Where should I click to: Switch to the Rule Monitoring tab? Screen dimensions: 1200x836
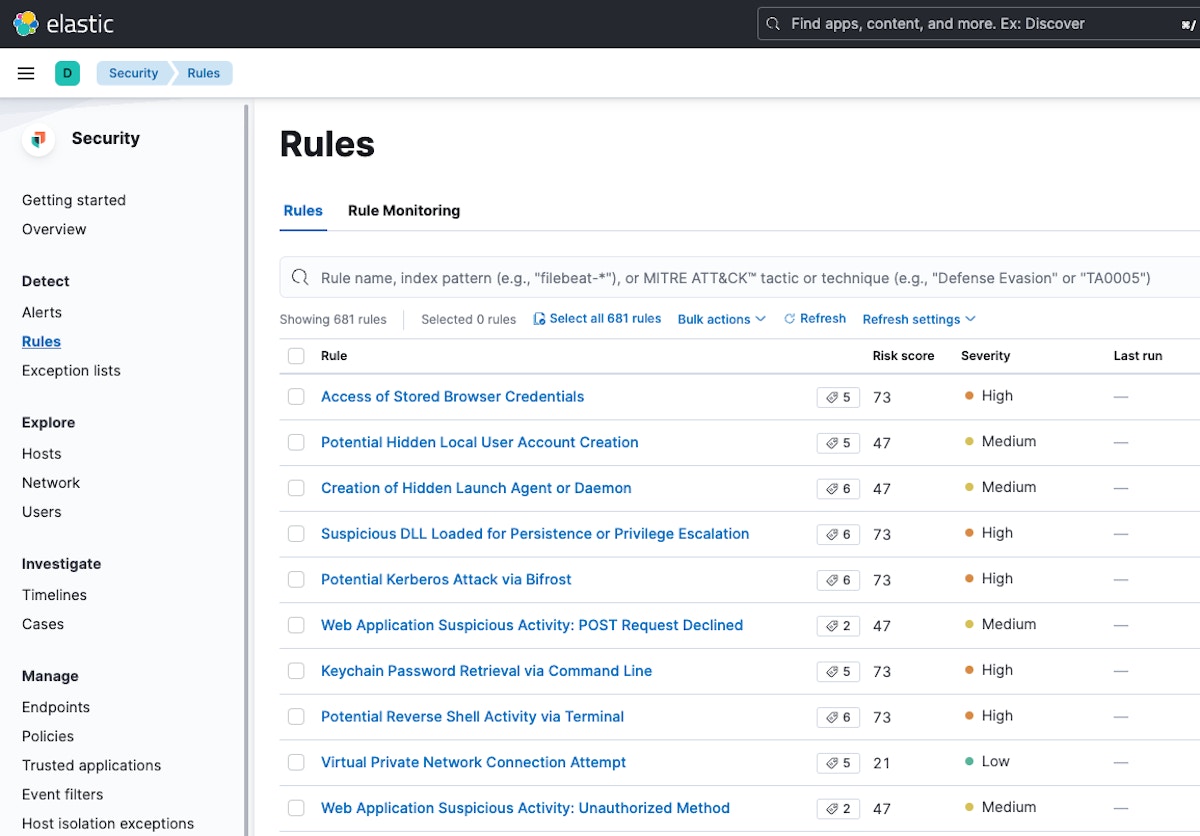click(404, 211)
